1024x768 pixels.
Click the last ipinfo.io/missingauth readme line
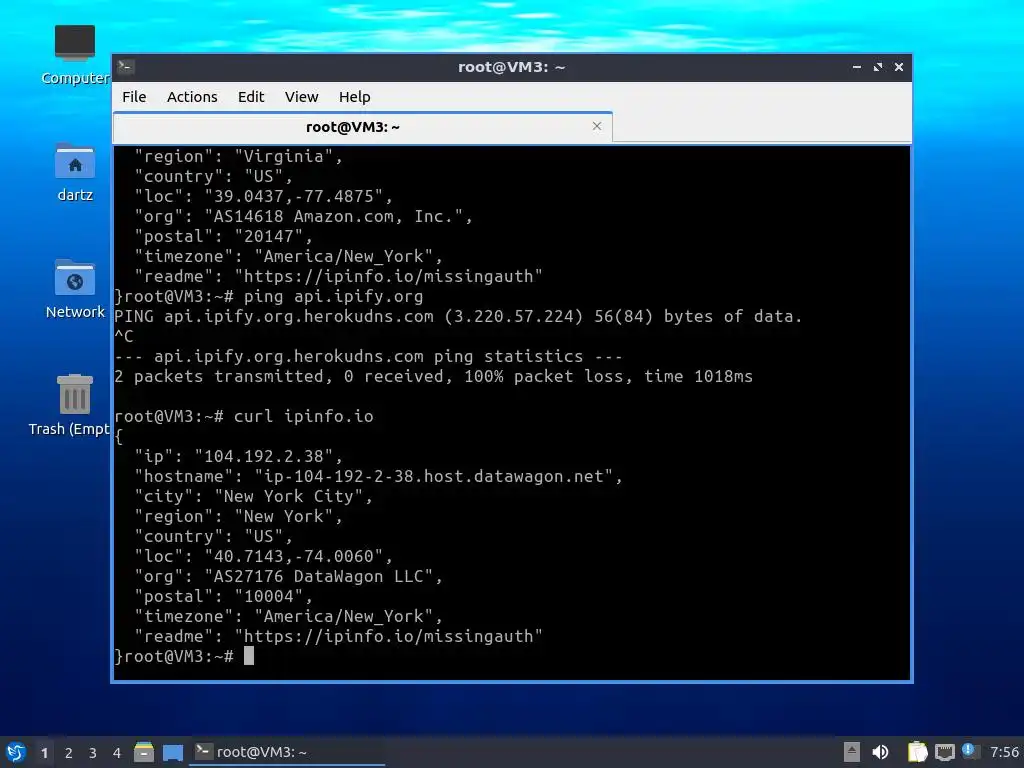click(338, 636)
